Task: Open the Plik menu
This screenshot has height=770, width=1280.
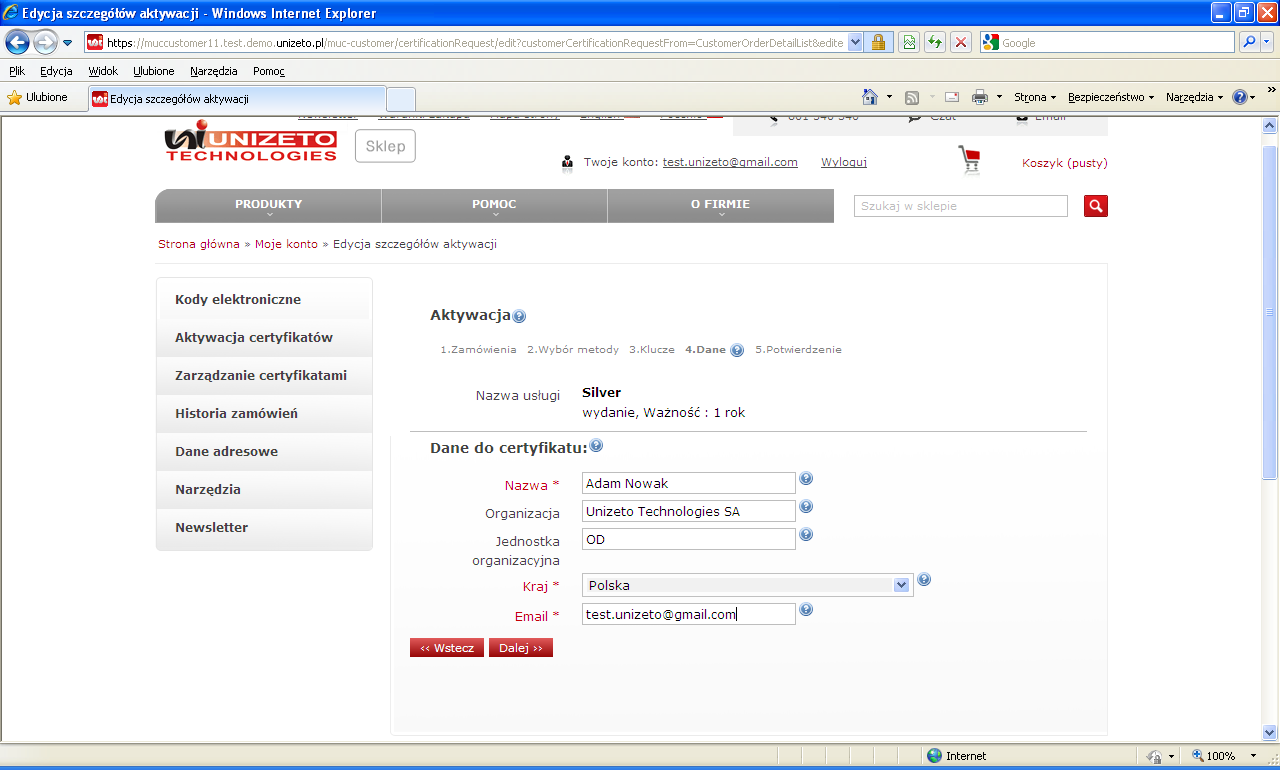Action: [17, 71]
